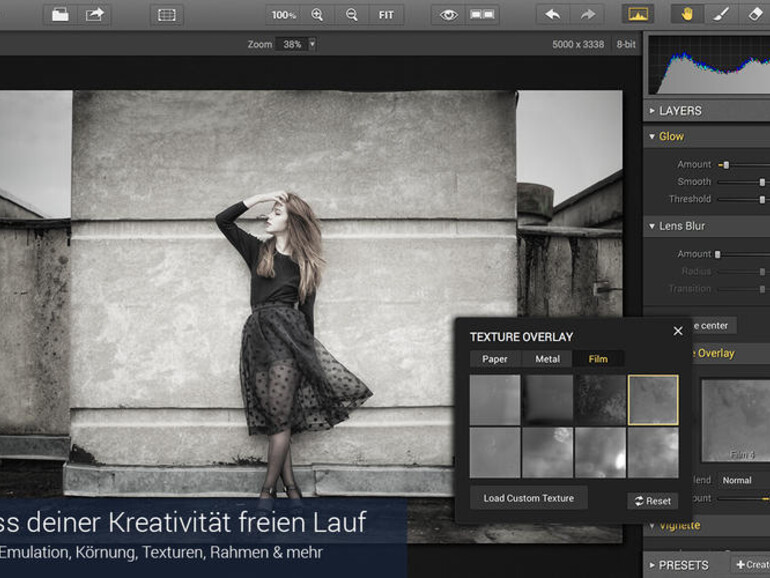770x578 pixels.
Task: Toggle the side-by-side compare view
Action: click(483, 14)
